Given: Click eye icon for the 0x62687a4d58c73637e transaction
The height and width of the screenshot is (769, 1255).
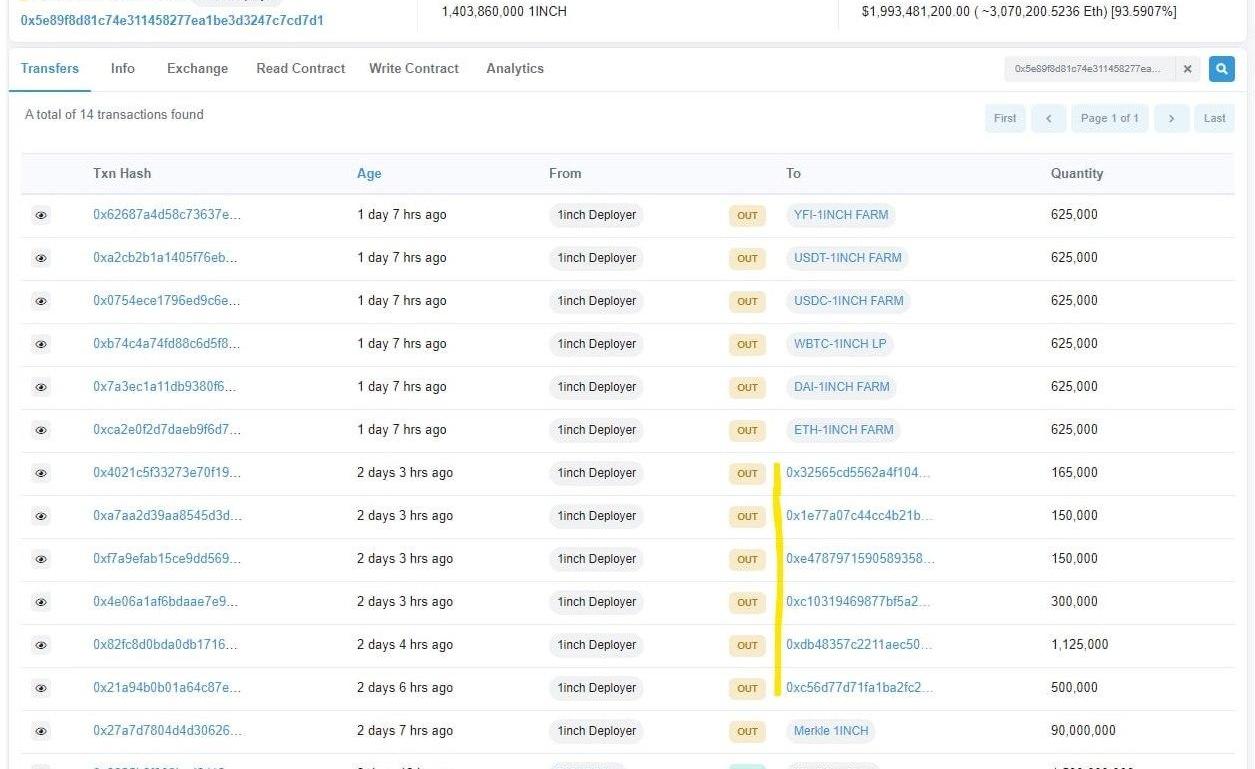Looking at the screenshot, I should (x=41, y=215).
